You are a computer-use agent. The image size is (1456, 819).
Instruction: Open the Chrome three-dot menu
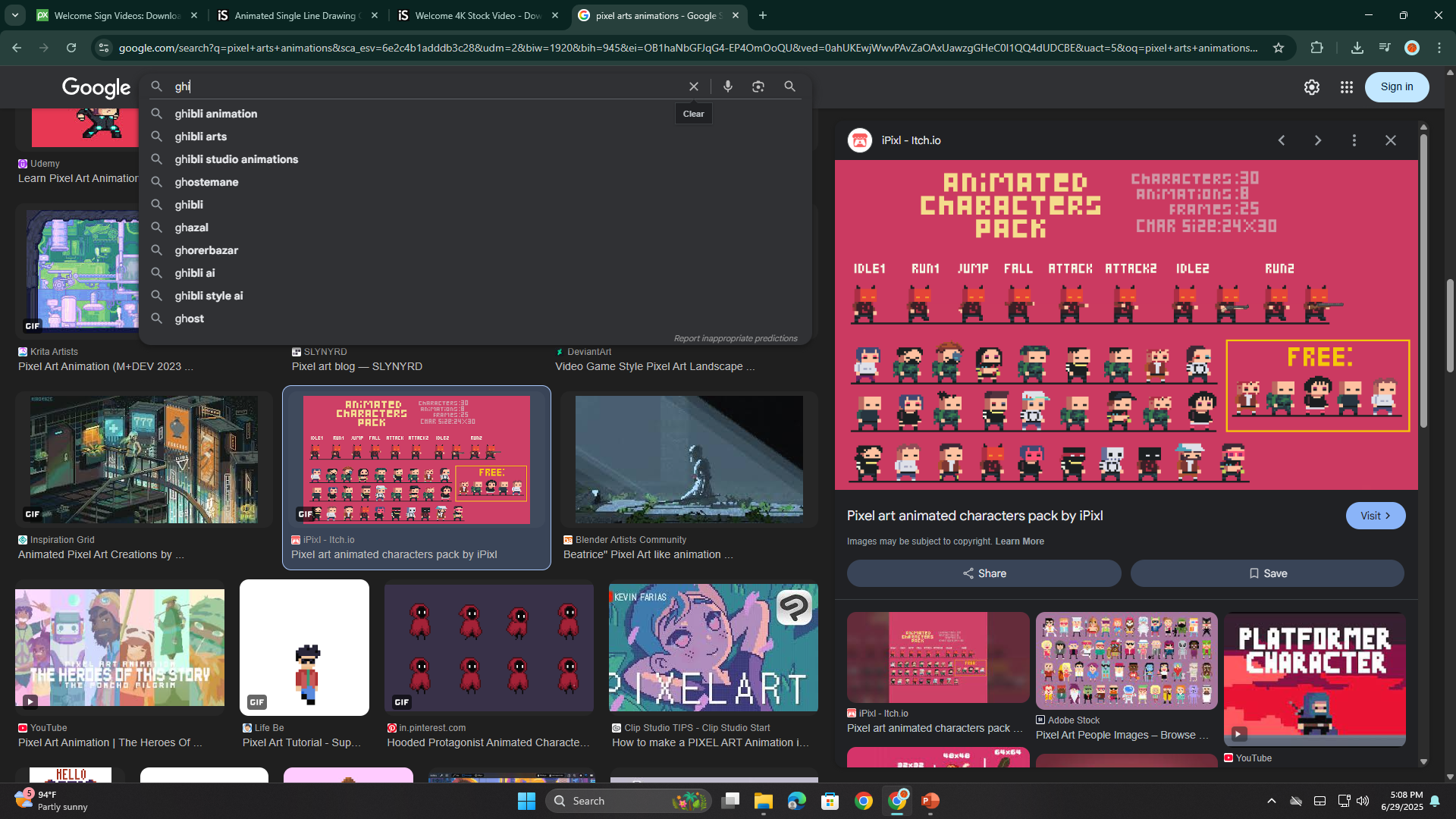tap(1439, 48)
